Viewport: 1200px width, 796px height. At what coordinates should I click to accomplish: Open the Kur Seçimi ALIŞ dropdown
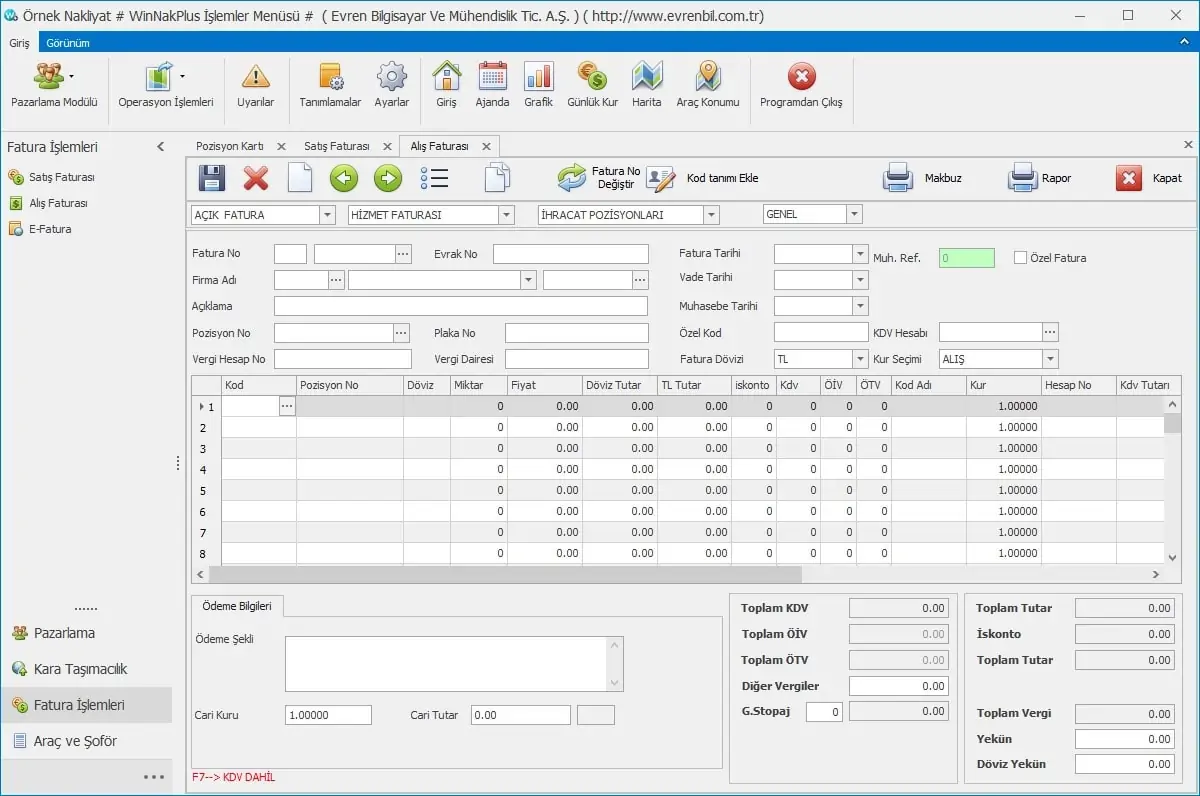(x=1050, y=359)
